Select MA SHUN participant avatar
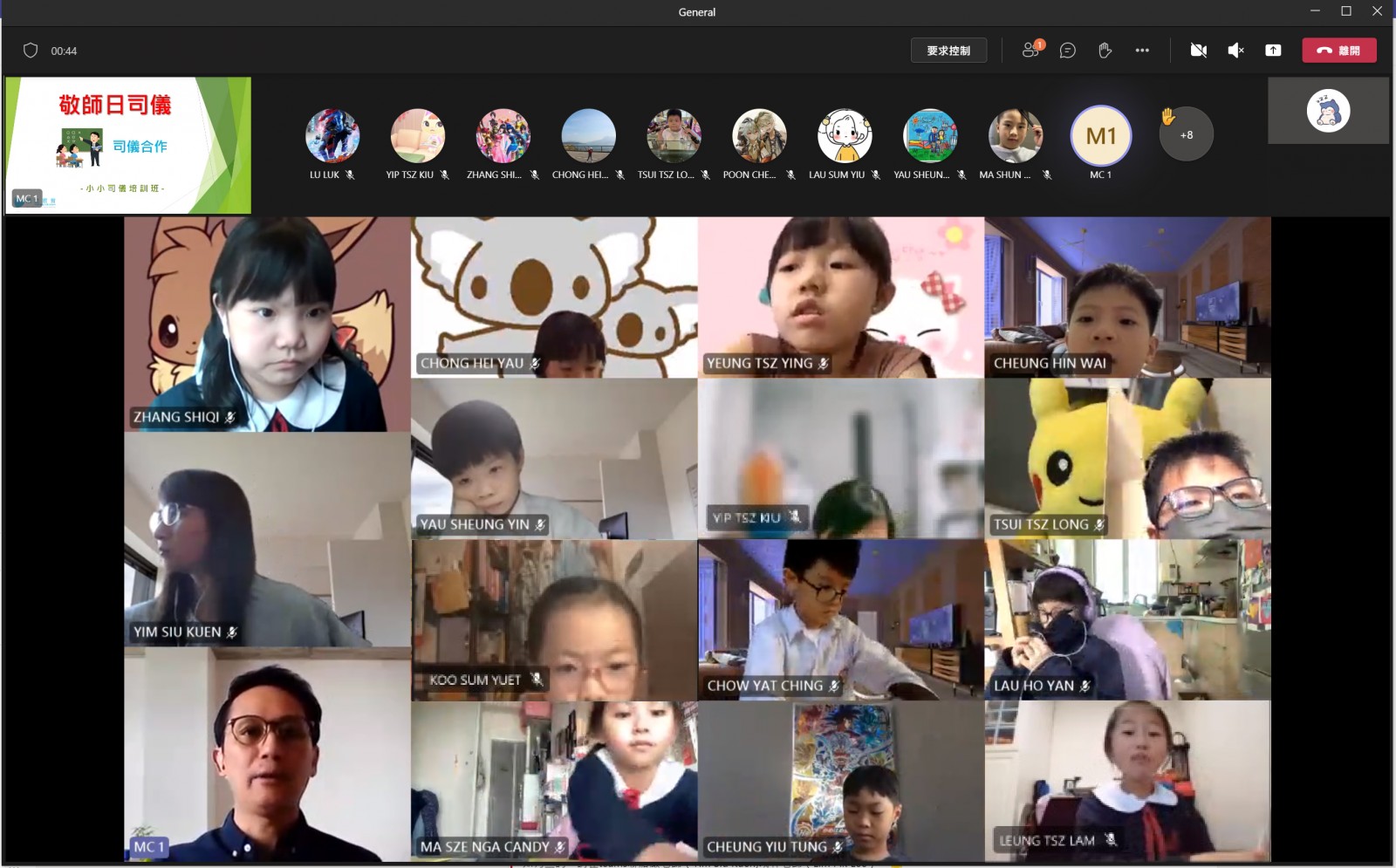Image resolution: width=1396 pixels, height=868 pixels. click(1016, 136)
